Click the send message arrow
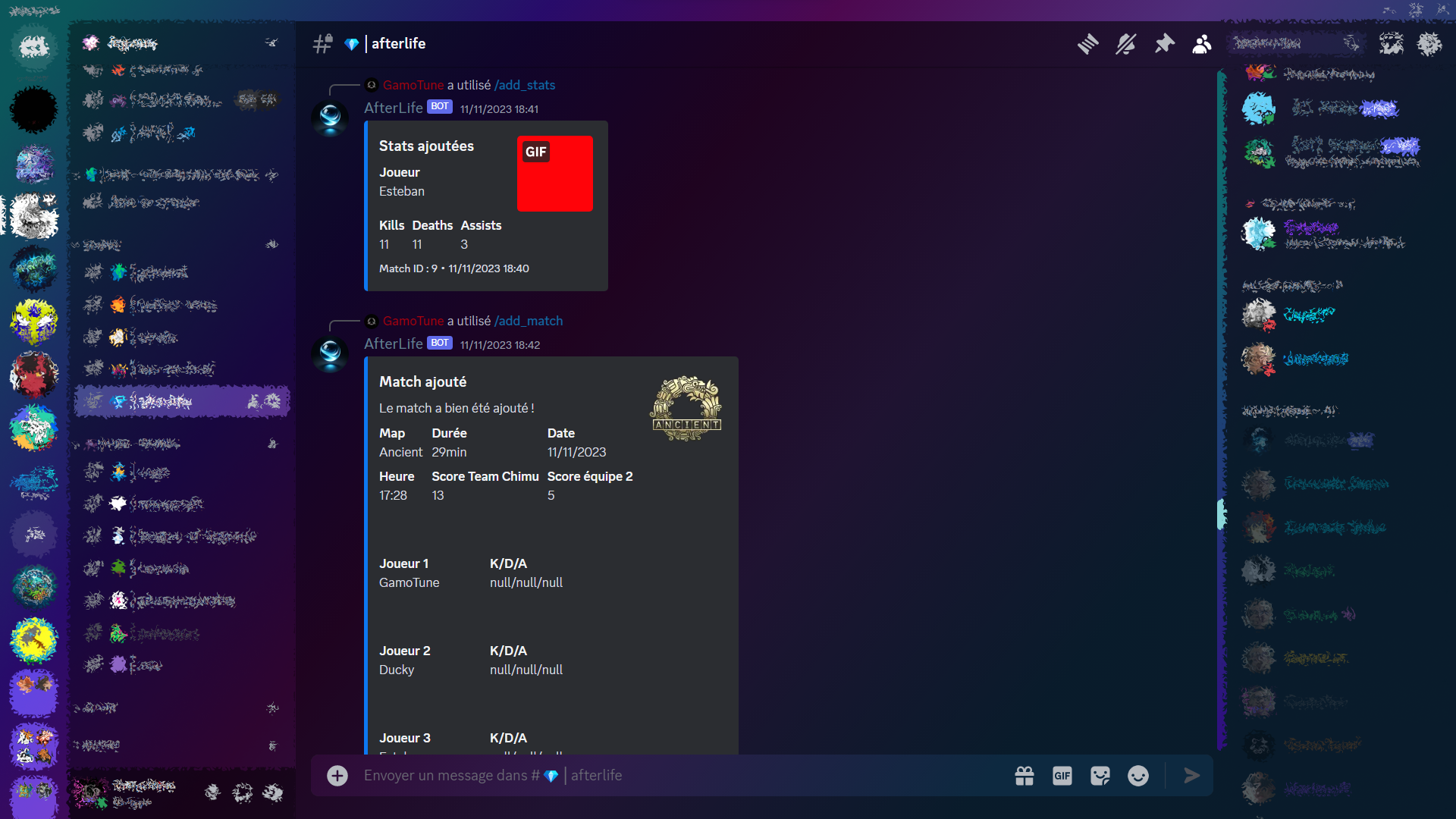 [x=1191, y=775]
